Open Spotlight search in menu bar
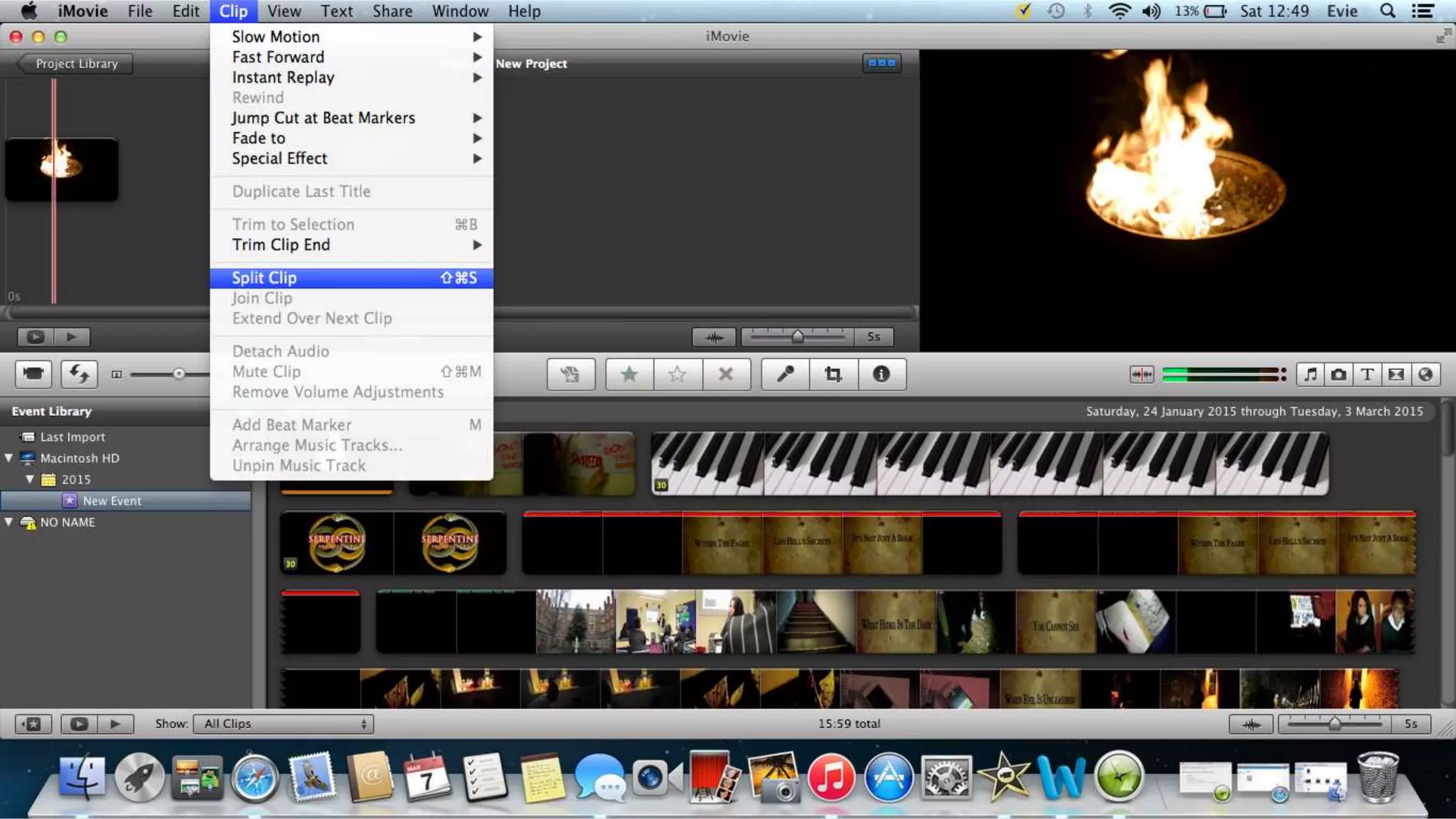The width and height of the screenshot is (1456, 819). [1387, 11]
